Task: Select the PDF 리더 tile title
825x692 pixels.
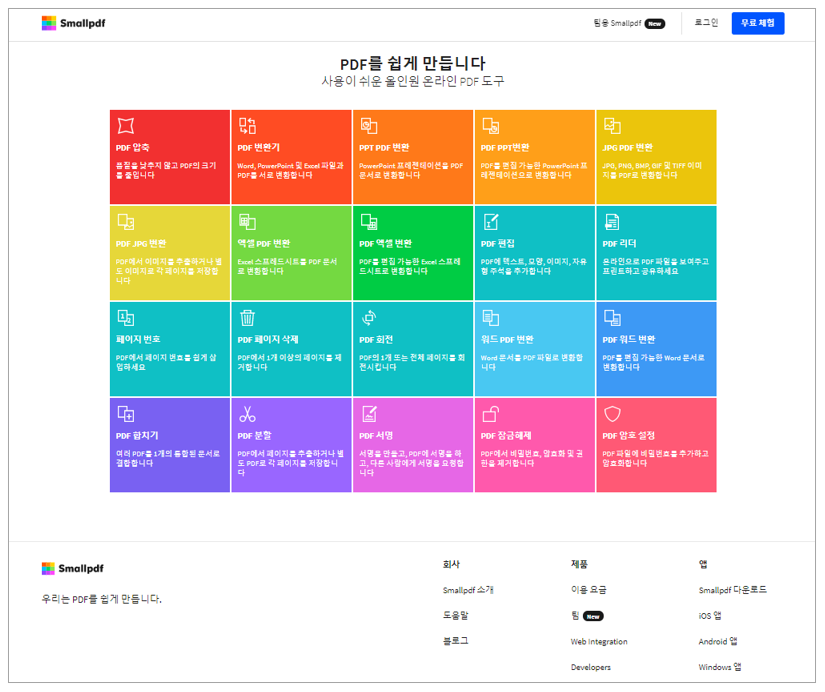Action: 619,244
